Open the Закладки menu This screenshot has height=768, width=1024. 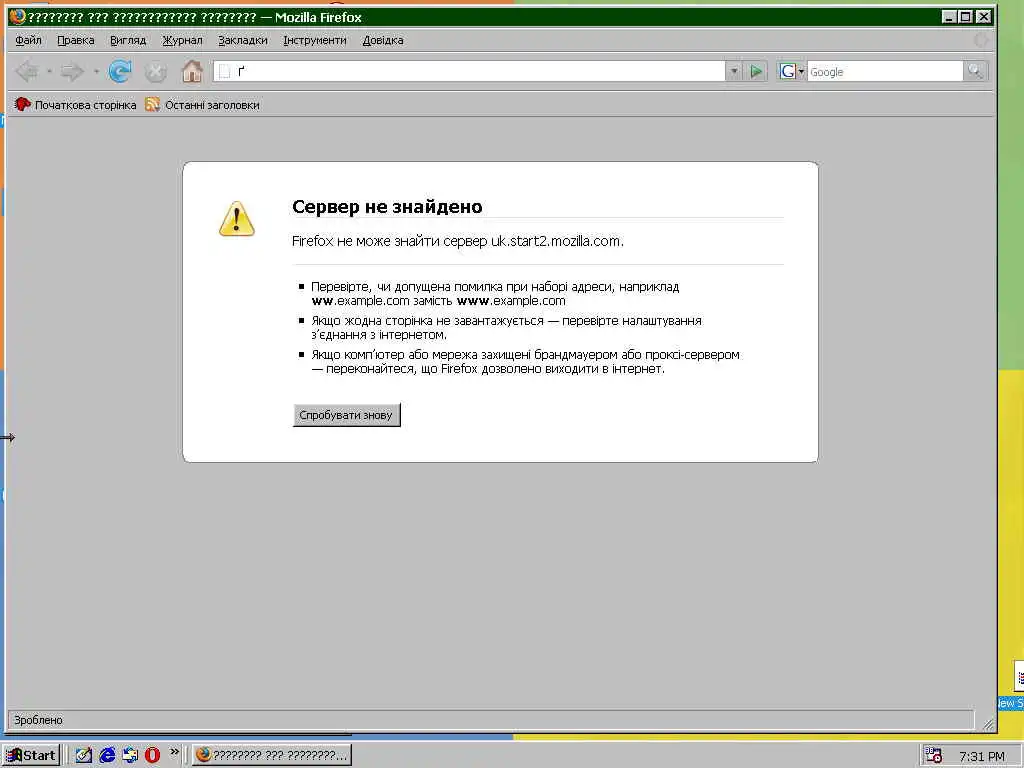tap(243, 40)
